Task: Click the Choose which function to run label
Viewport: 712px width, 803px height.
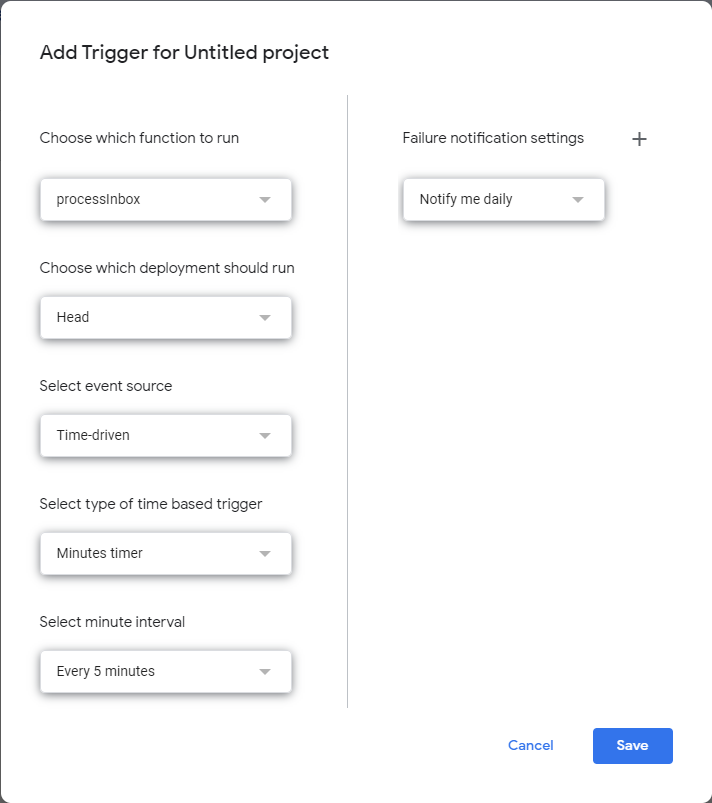Action: 139,138
